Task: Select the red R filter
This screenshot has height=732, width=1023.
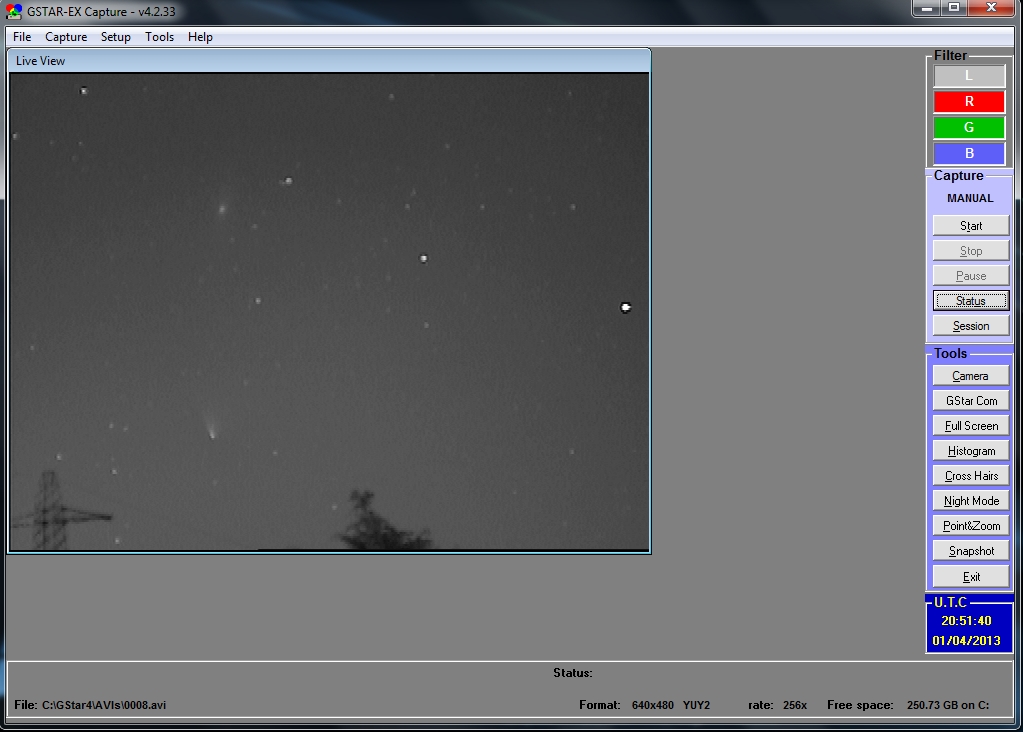Action: click(967, 101)
